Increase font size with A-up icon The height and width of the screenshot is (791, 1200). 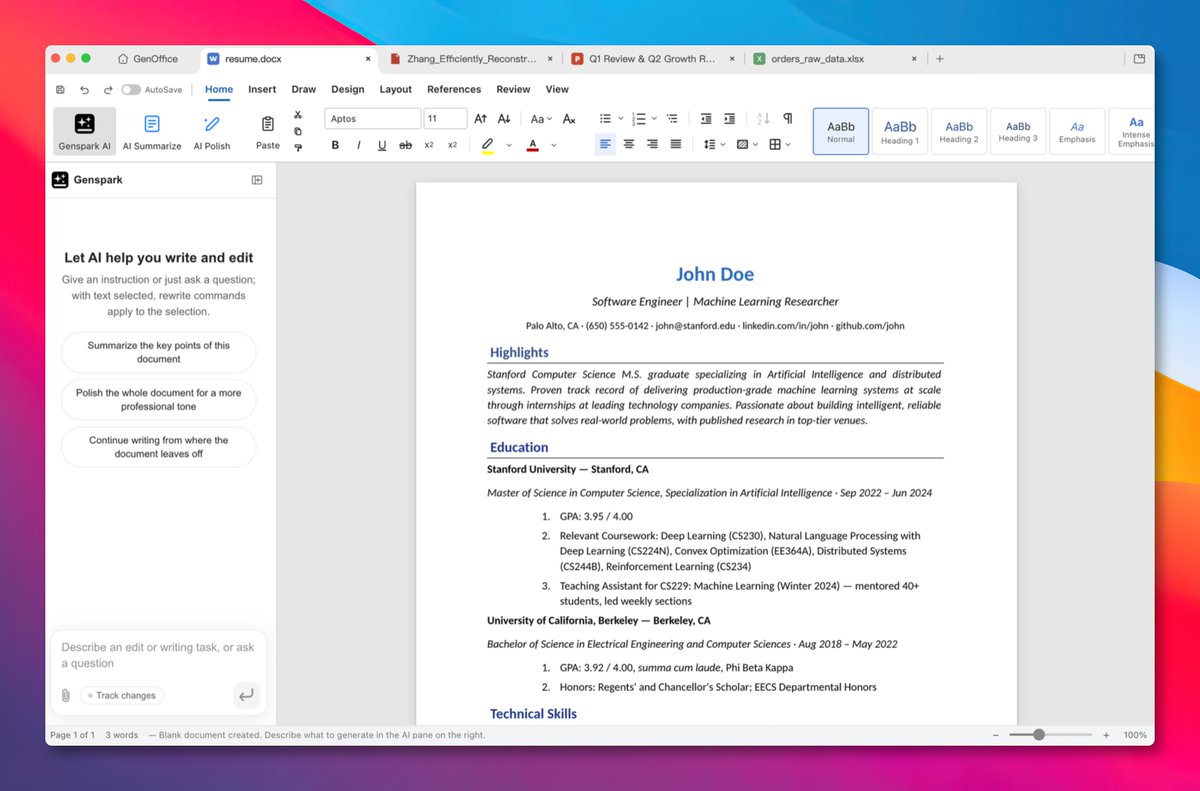[x=481, y=118]
